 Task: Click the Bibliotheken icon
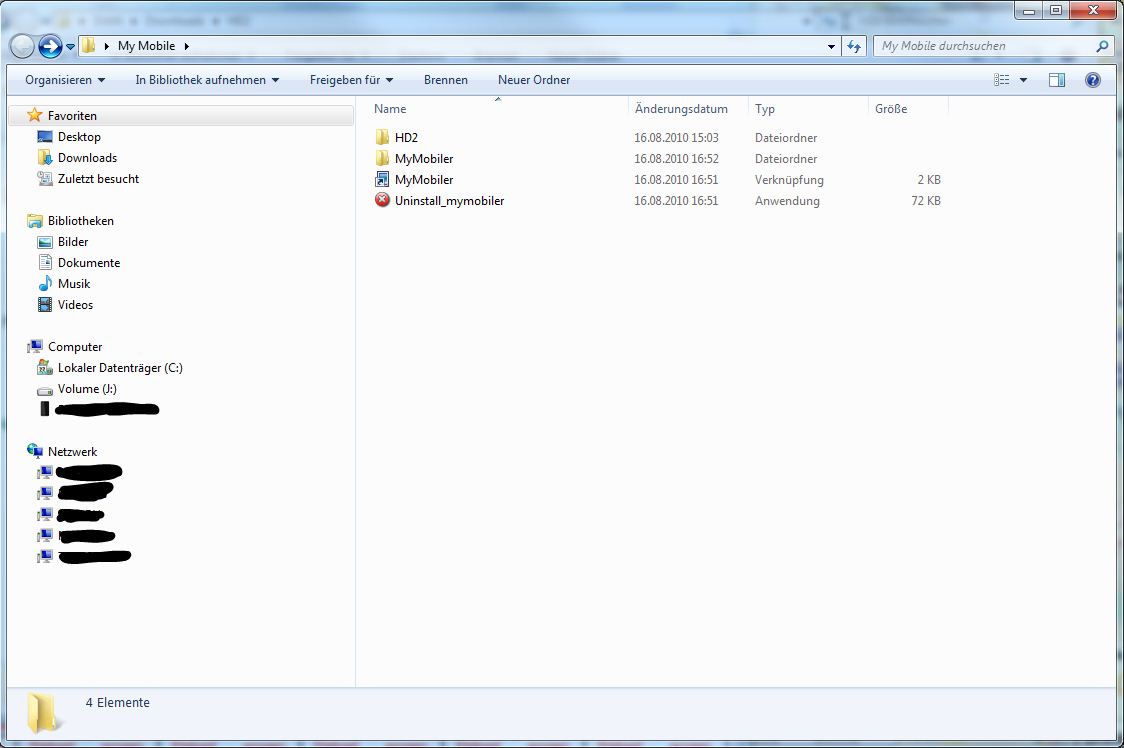(34, 220)
